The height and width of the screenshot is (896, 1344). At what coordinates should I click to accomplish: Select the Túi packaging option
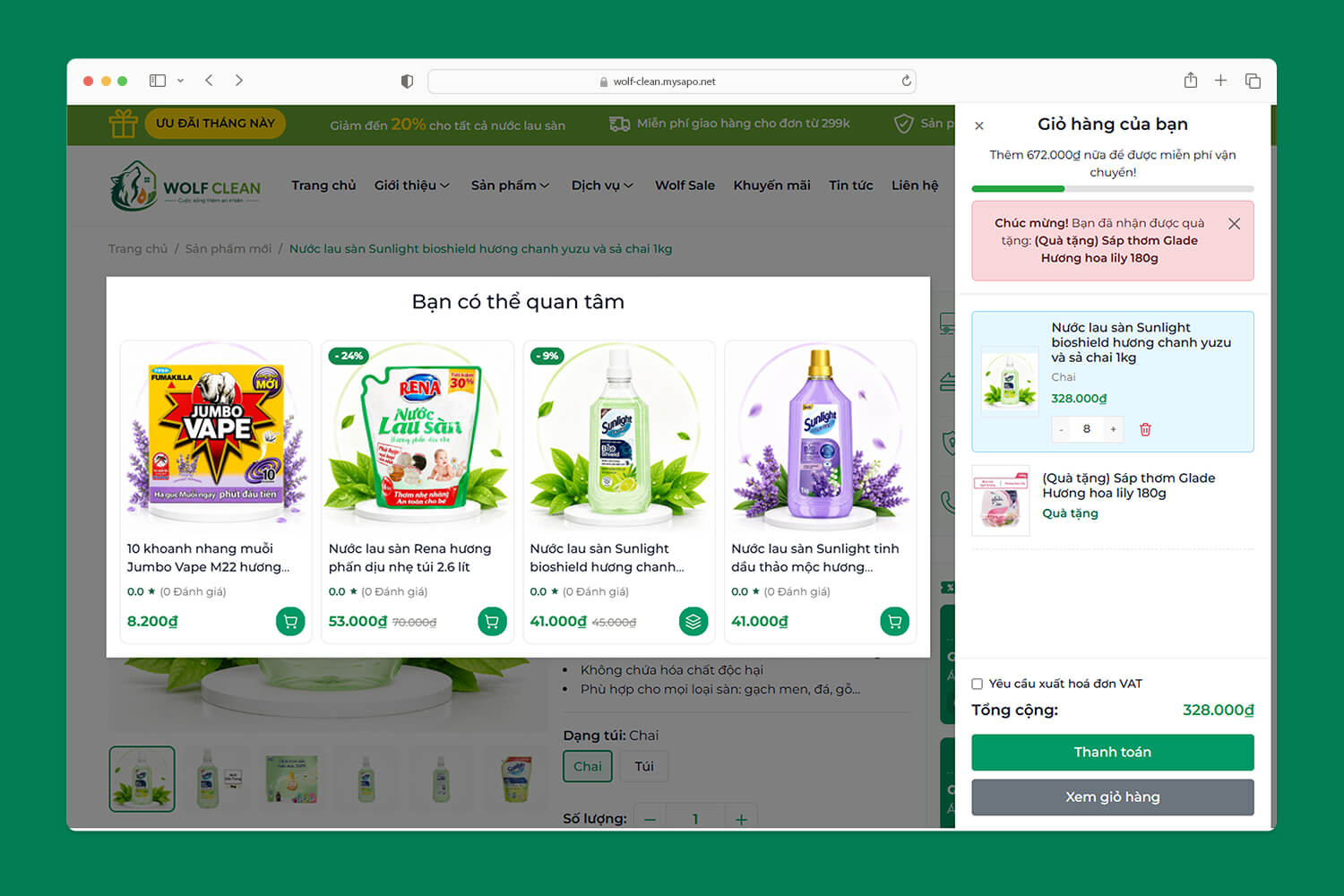click(x=644, y=766)
